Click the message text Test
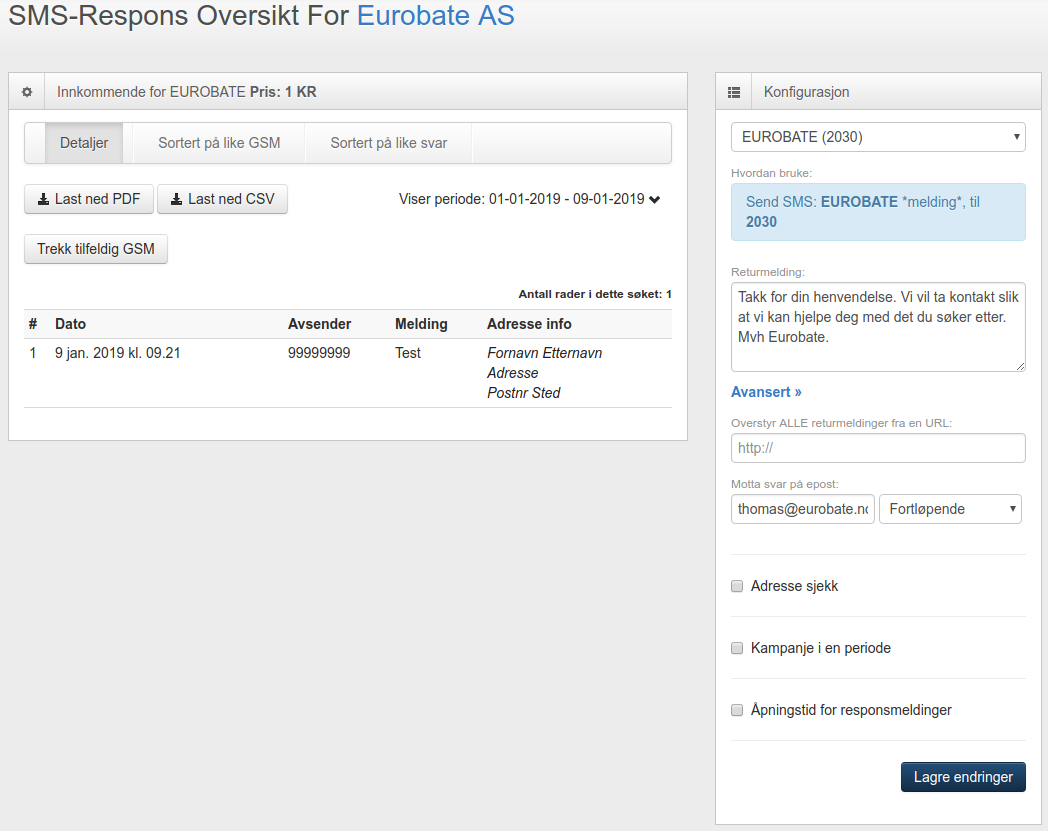This screenshot has width=1048, height=831. [408, 353]
